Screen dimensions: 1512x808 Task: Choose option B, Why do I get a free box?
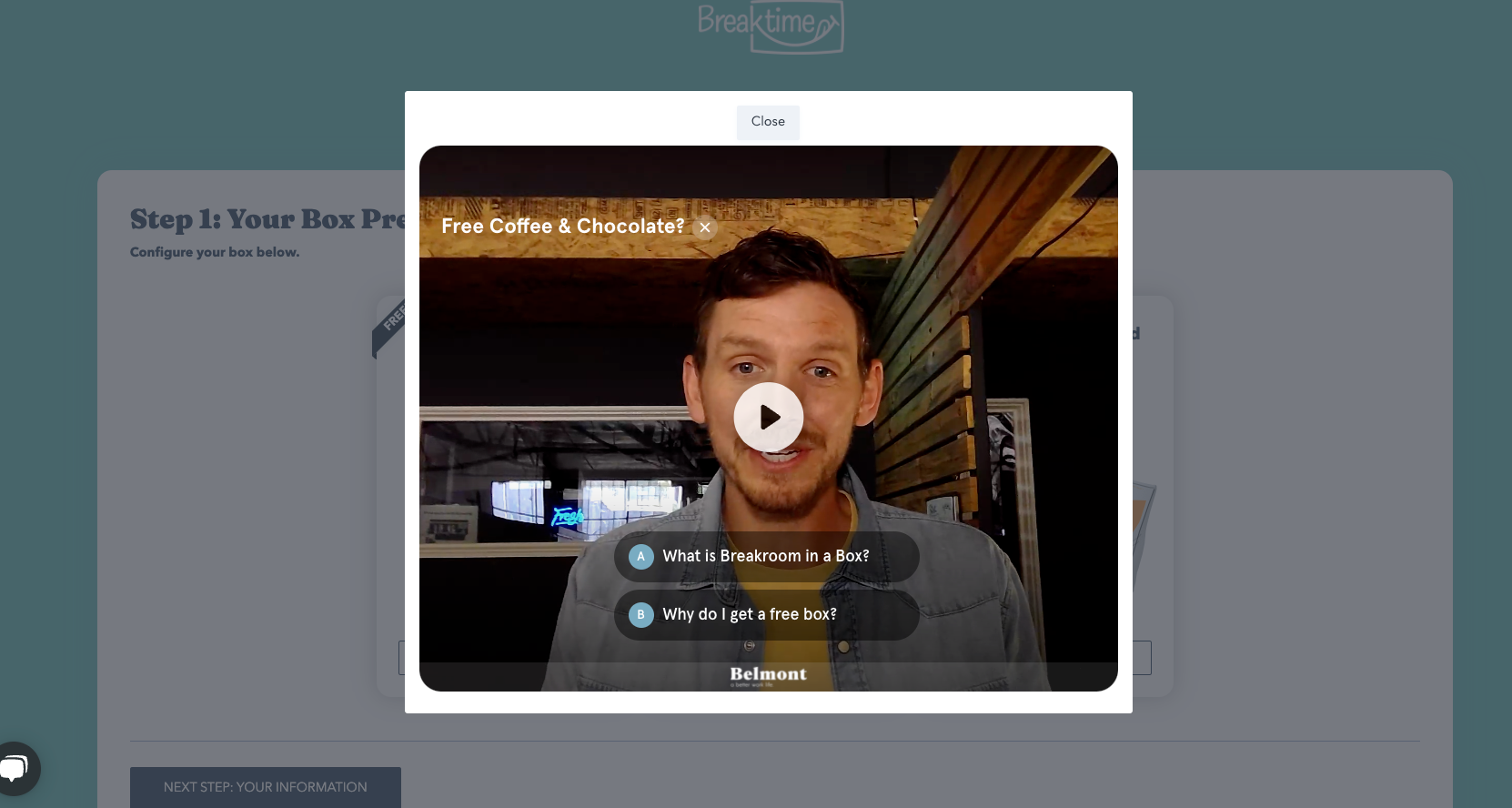click(x=766, y=615)
